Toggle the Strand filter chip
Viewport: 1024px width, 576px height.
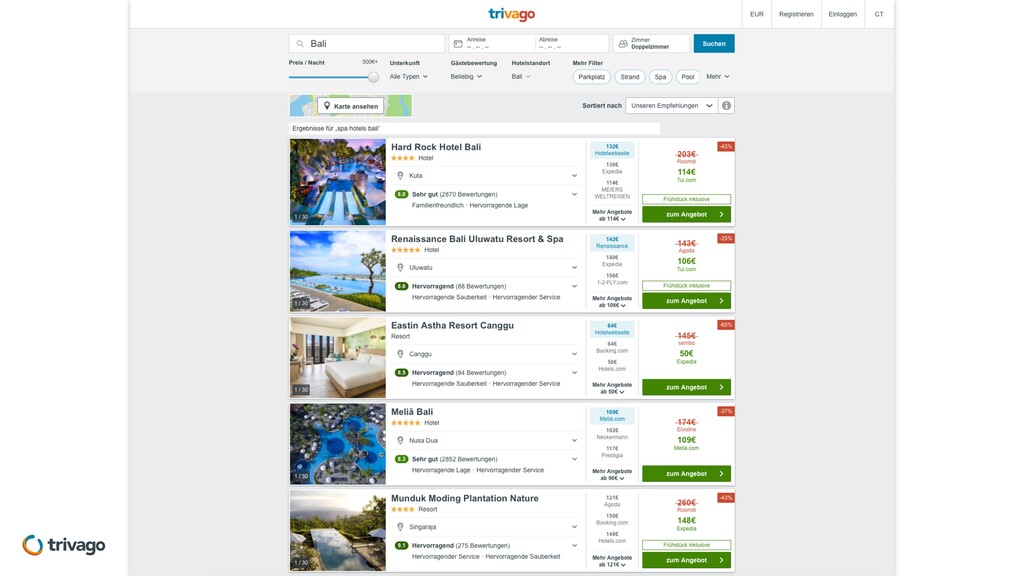point(630,77)
